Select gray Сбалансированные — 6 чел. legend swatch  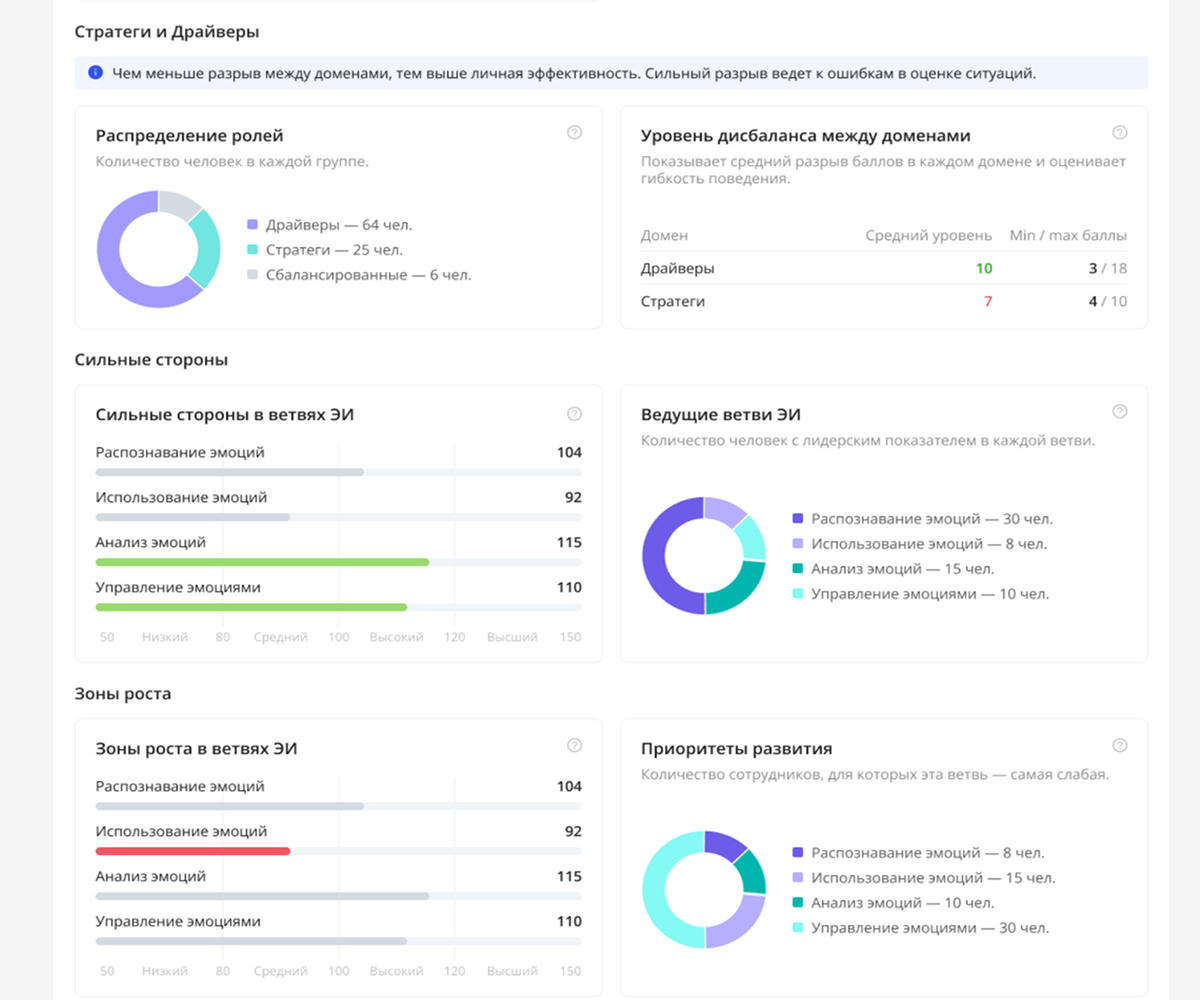[x=252, y=275]
